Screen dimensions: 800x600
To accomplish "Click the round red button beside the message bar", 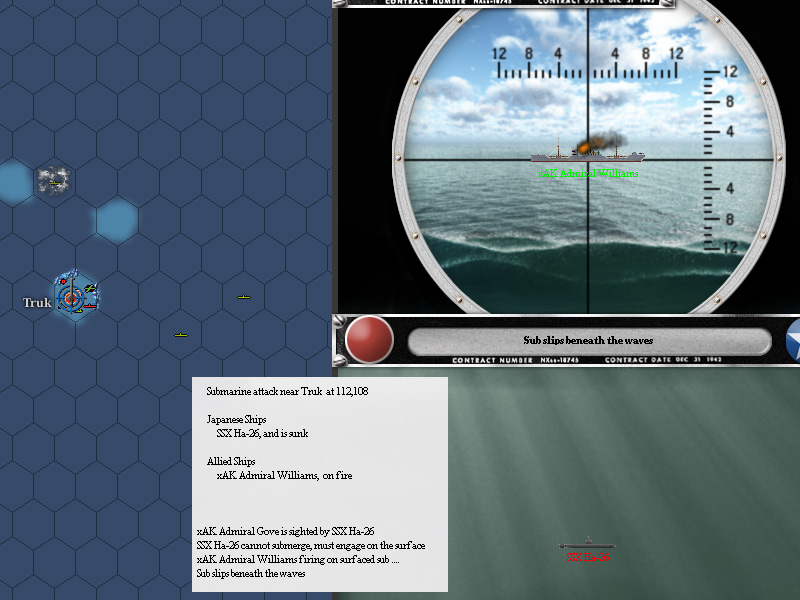I will [x=369, y=339].
